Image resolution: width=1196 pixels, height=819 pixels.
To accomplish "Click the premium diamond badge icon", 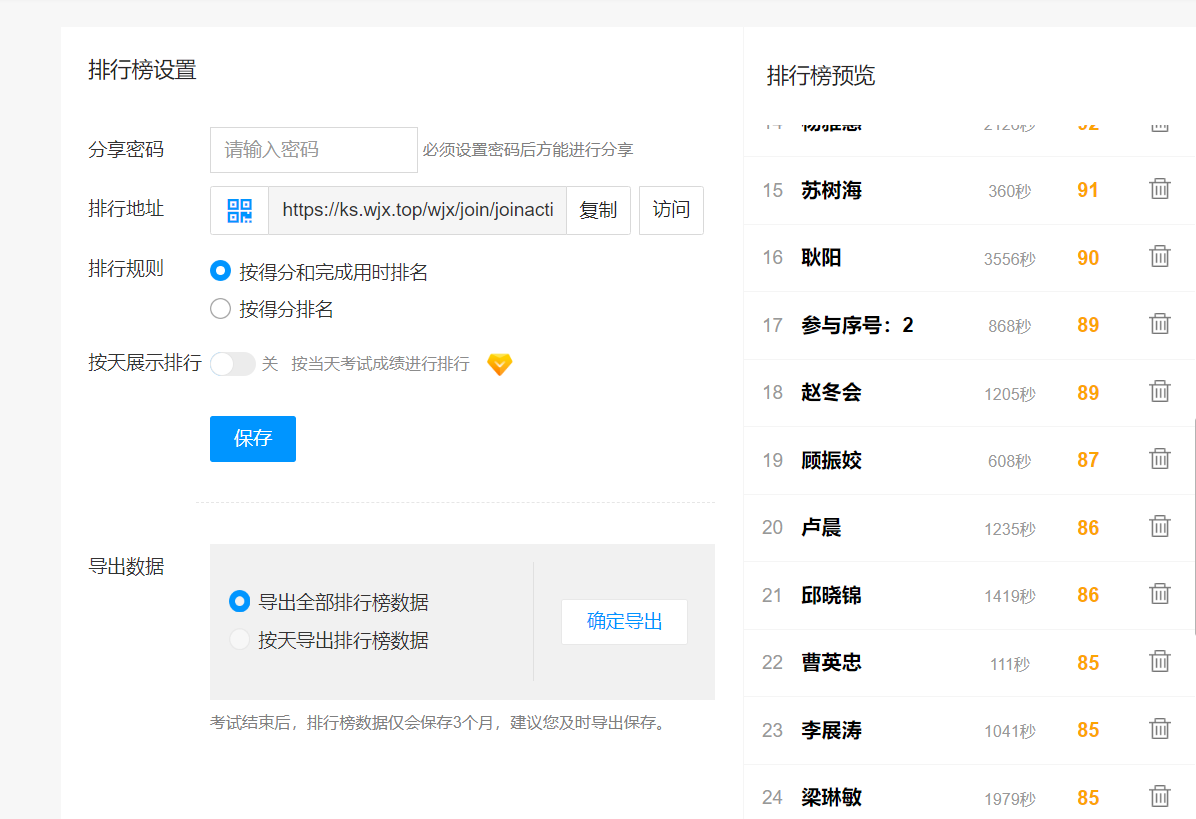I will (x=499, y=364).
